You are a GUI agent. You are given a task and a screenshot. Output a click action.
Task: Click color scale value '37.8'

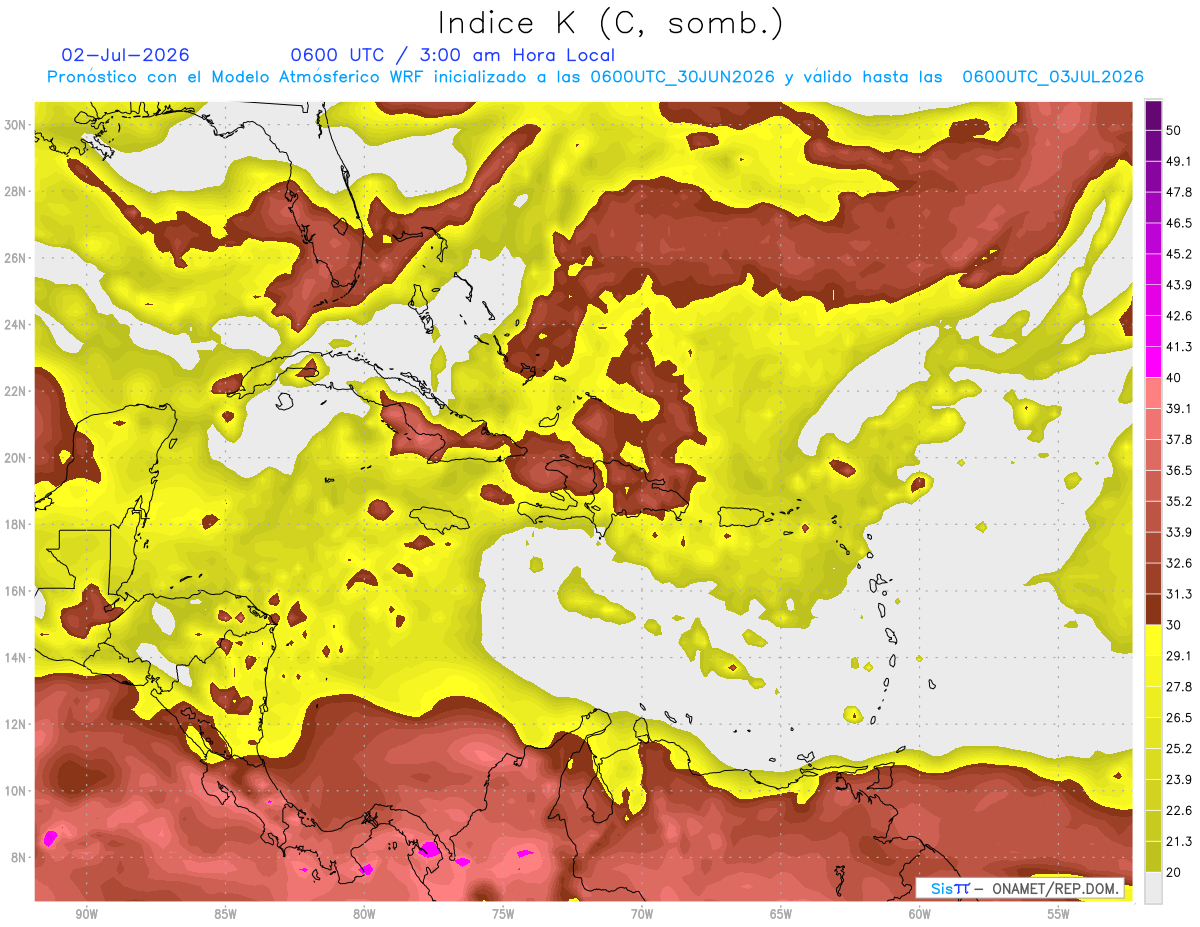click(1179, 440)
